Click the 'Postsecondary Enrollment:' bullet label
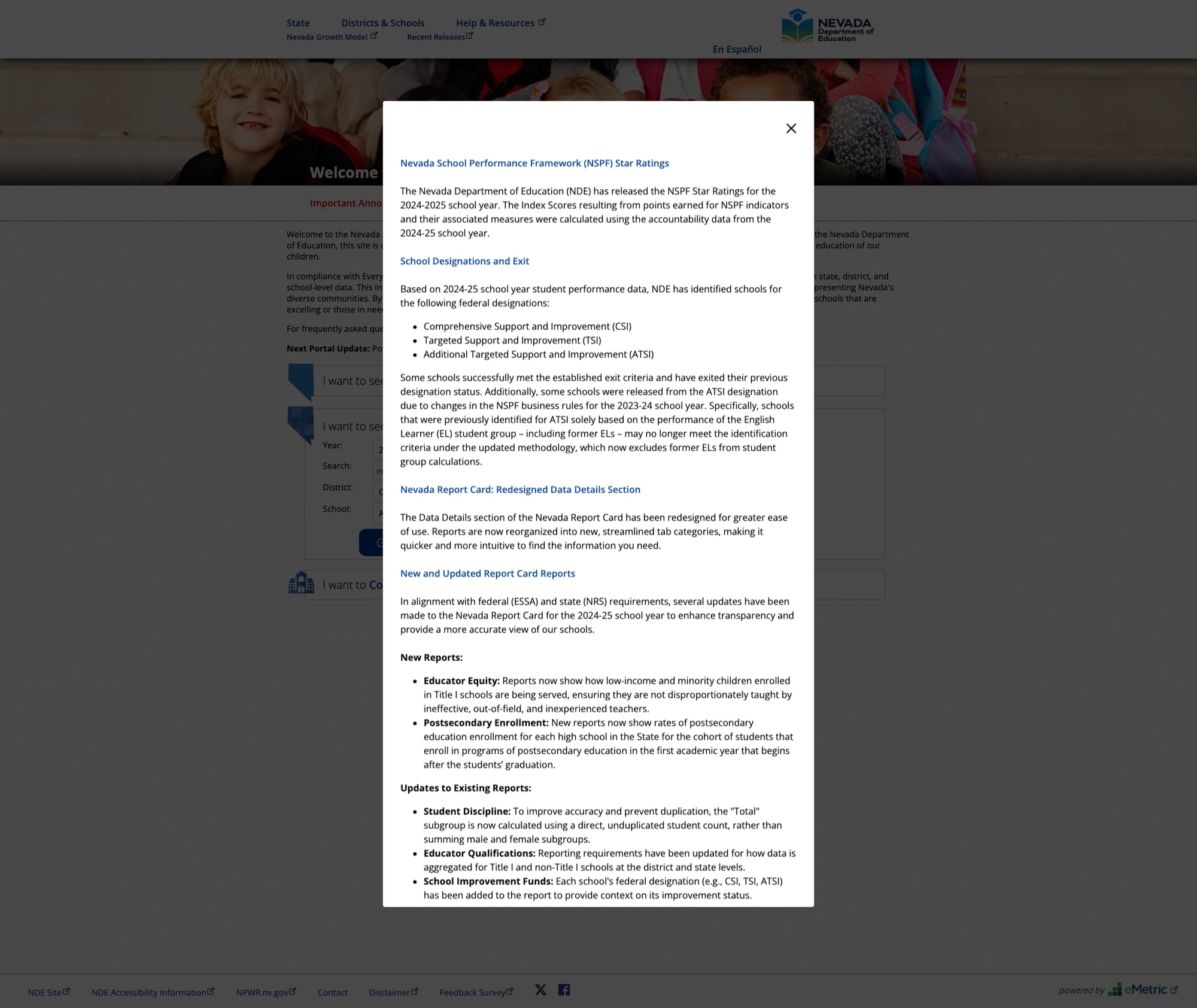1197x1008 pixels. click(486, 722)
